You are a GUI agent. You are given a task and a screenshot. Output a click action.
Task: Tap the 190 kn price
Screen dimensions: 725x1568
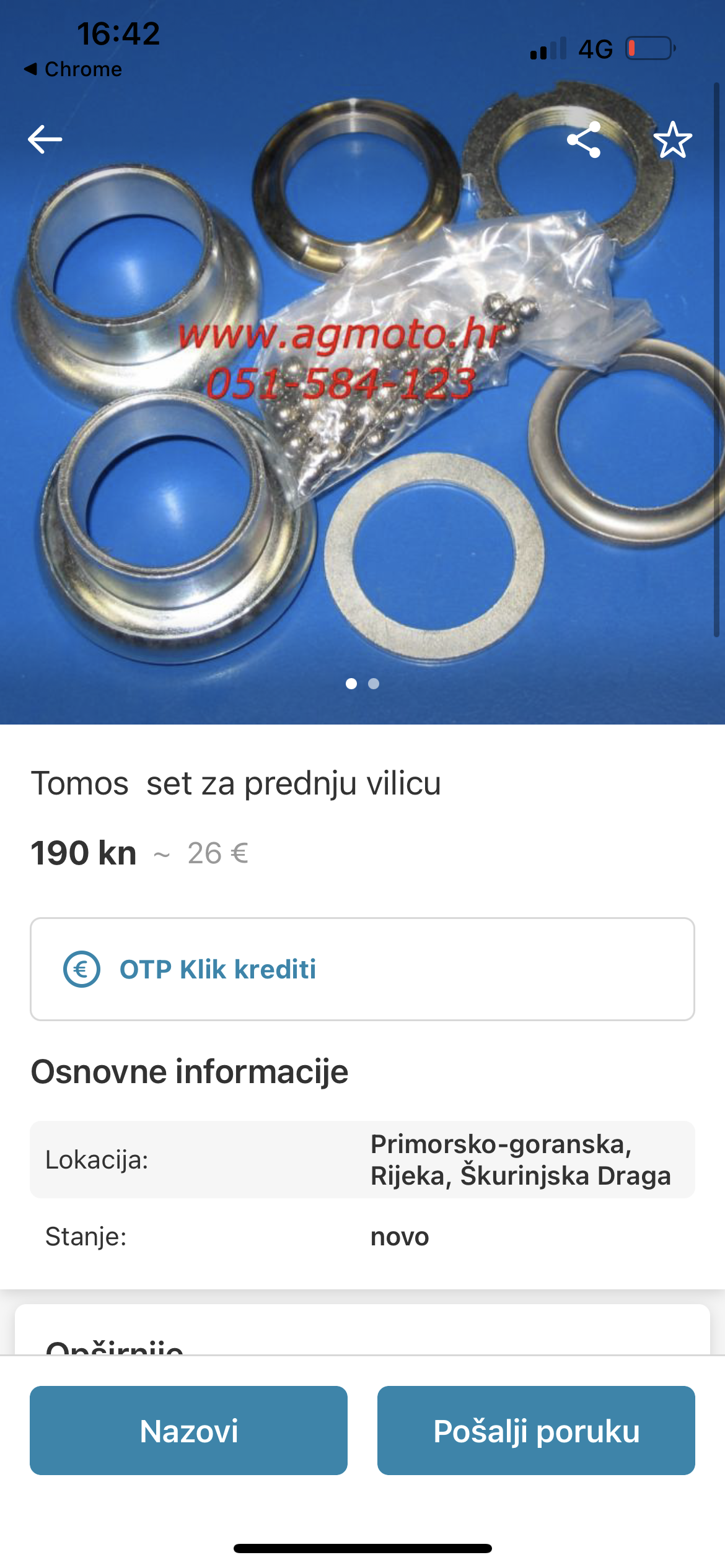tap(84, 853)
